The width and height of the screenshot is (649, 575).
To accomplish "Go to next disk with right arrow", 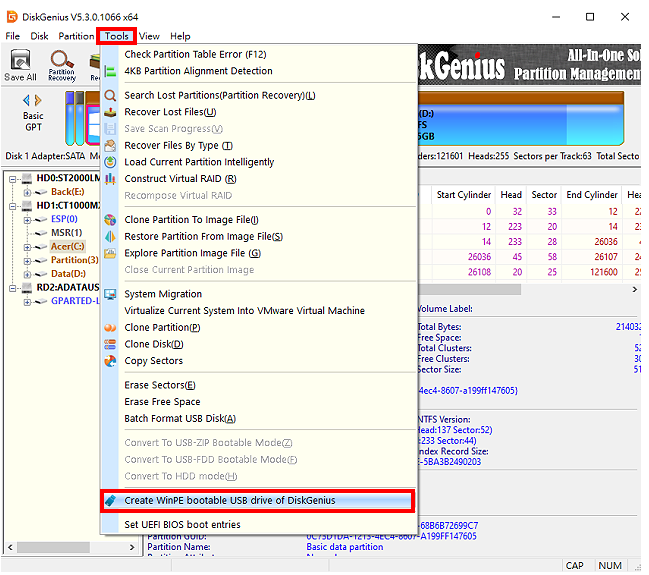I will click(x=38, y=100).
